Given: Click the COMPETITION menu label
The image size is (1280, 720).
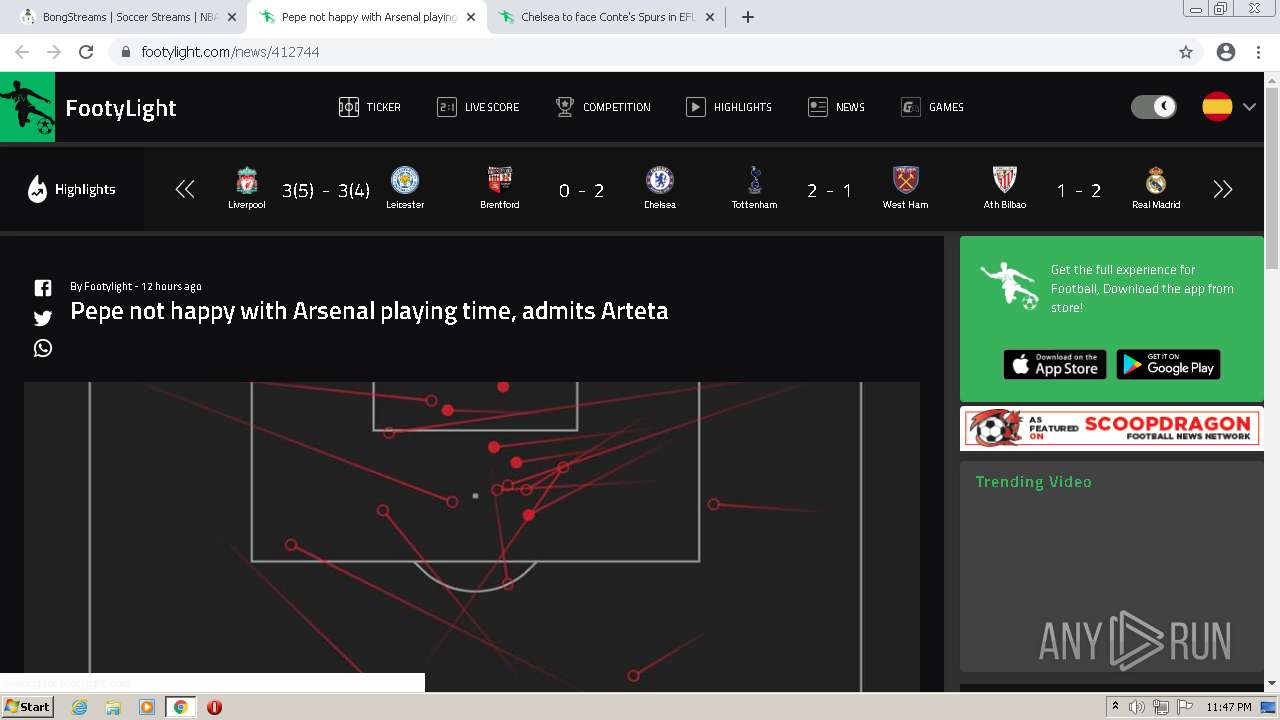Looking at the screenshot, I should (x=617, y=107).
